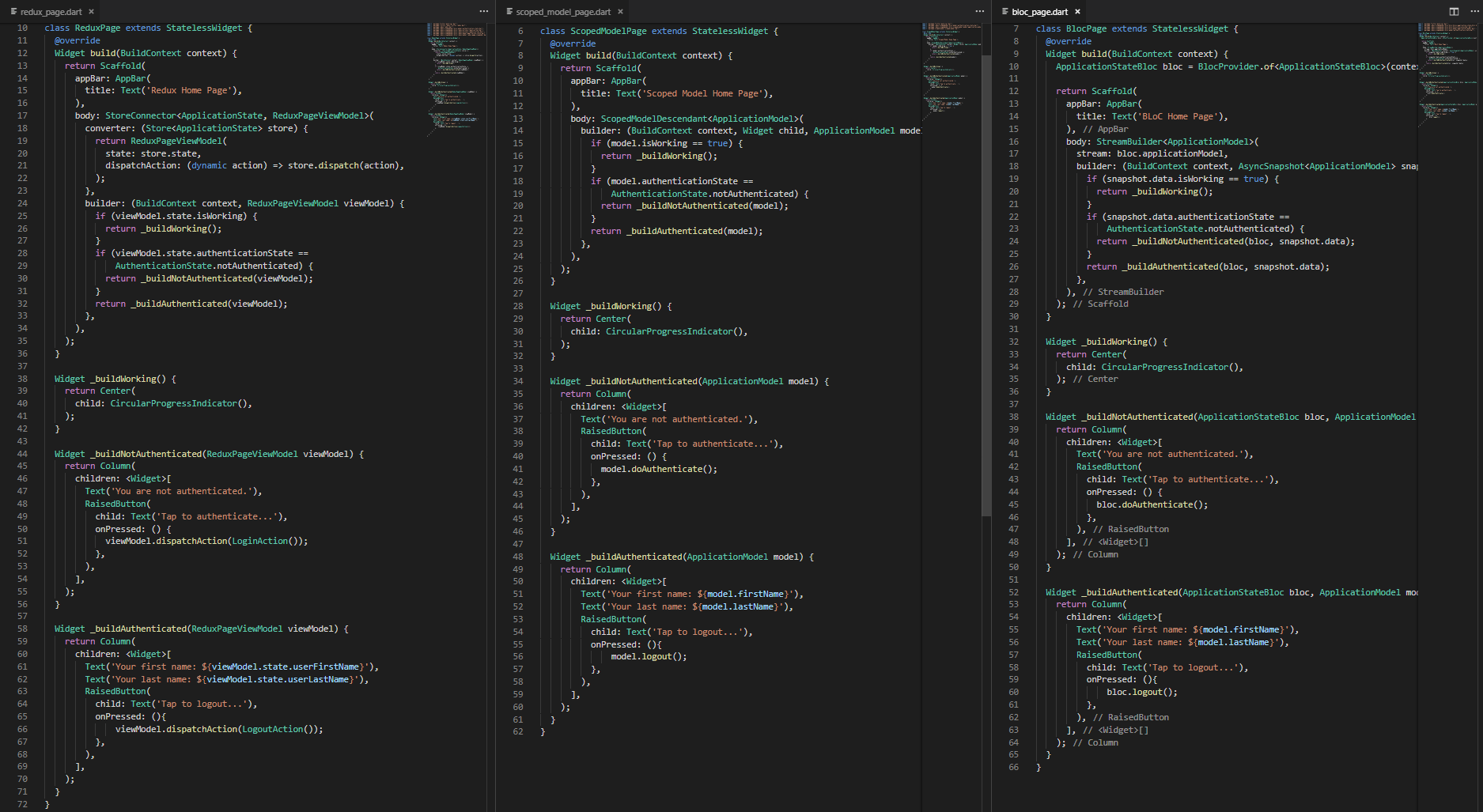
Task: Click 'BlocPage' in the class declaration line
Action: tap(1086, 28)
